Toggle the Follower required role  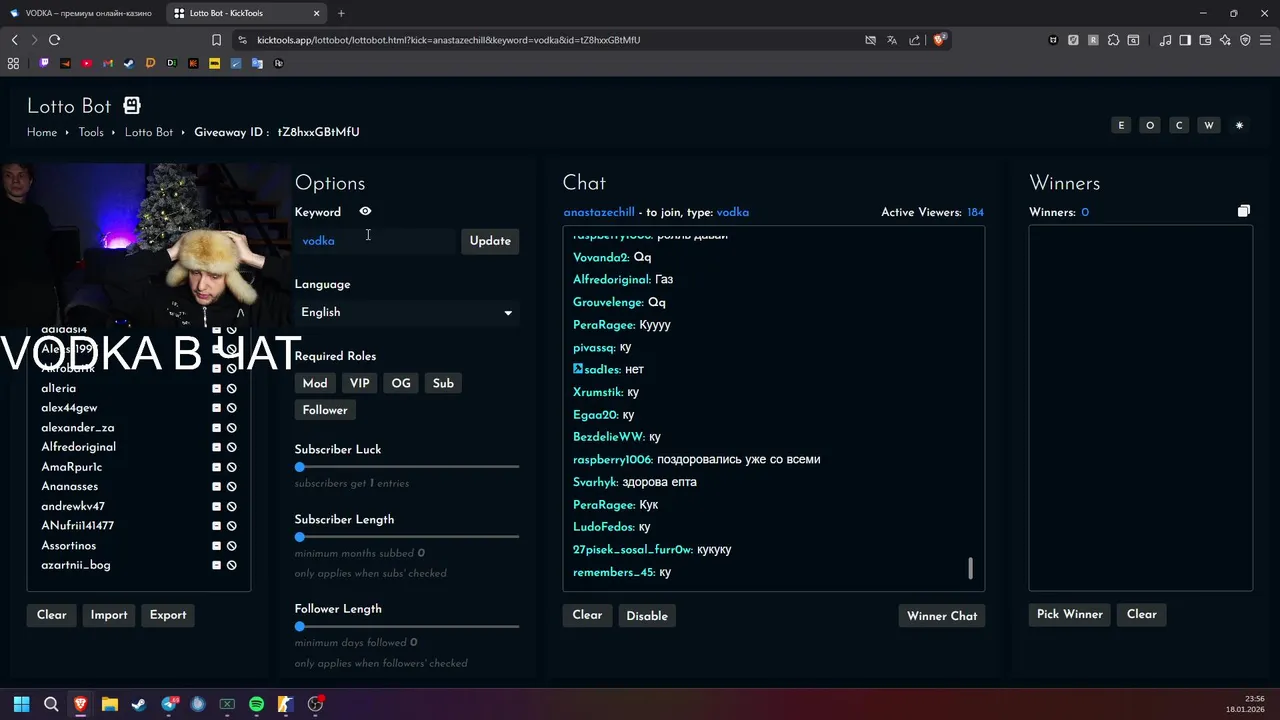(x=325, y=410)
